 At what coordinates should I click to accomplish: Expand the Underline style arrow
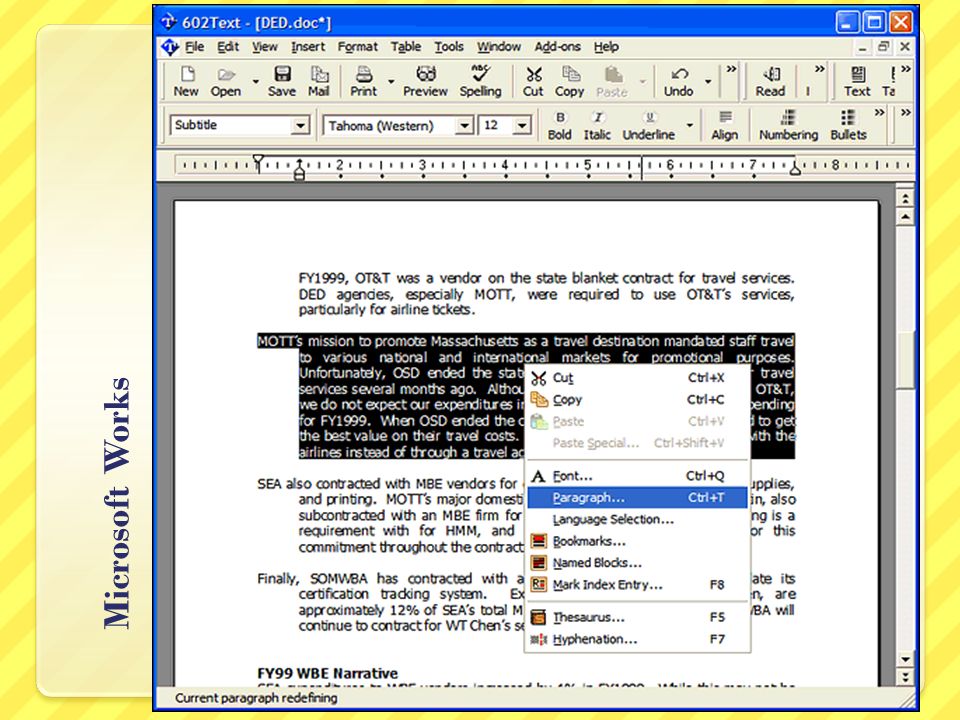point(690,126)
